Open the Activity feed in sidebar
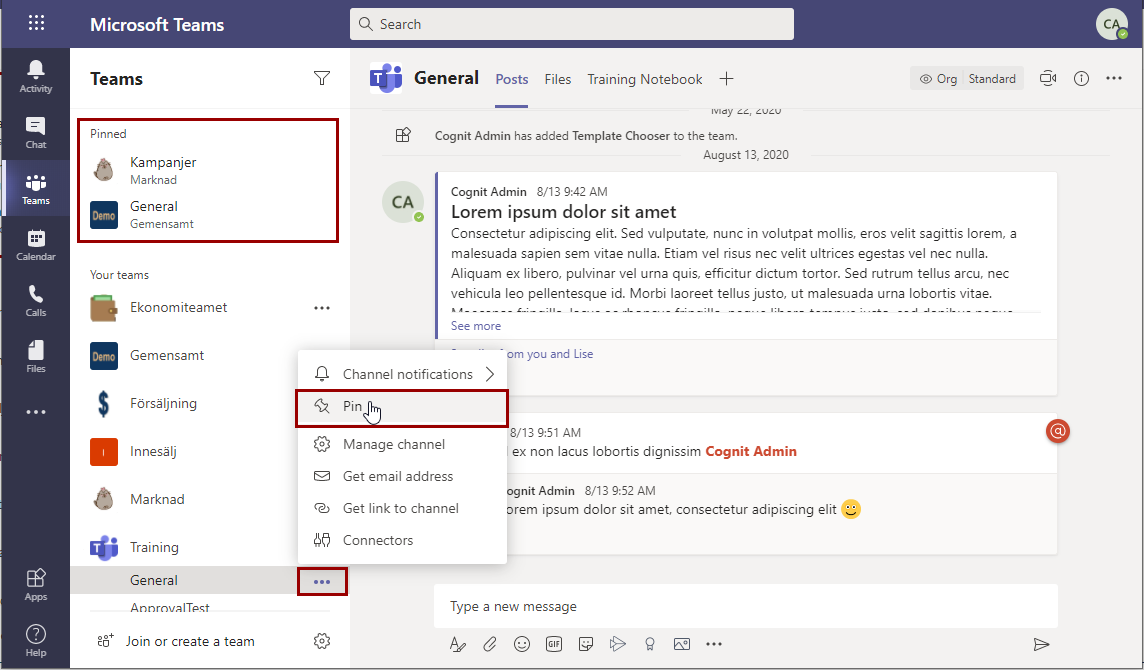Image resolution: width=1144 pixels, height=670 pixels. (36, 76)
